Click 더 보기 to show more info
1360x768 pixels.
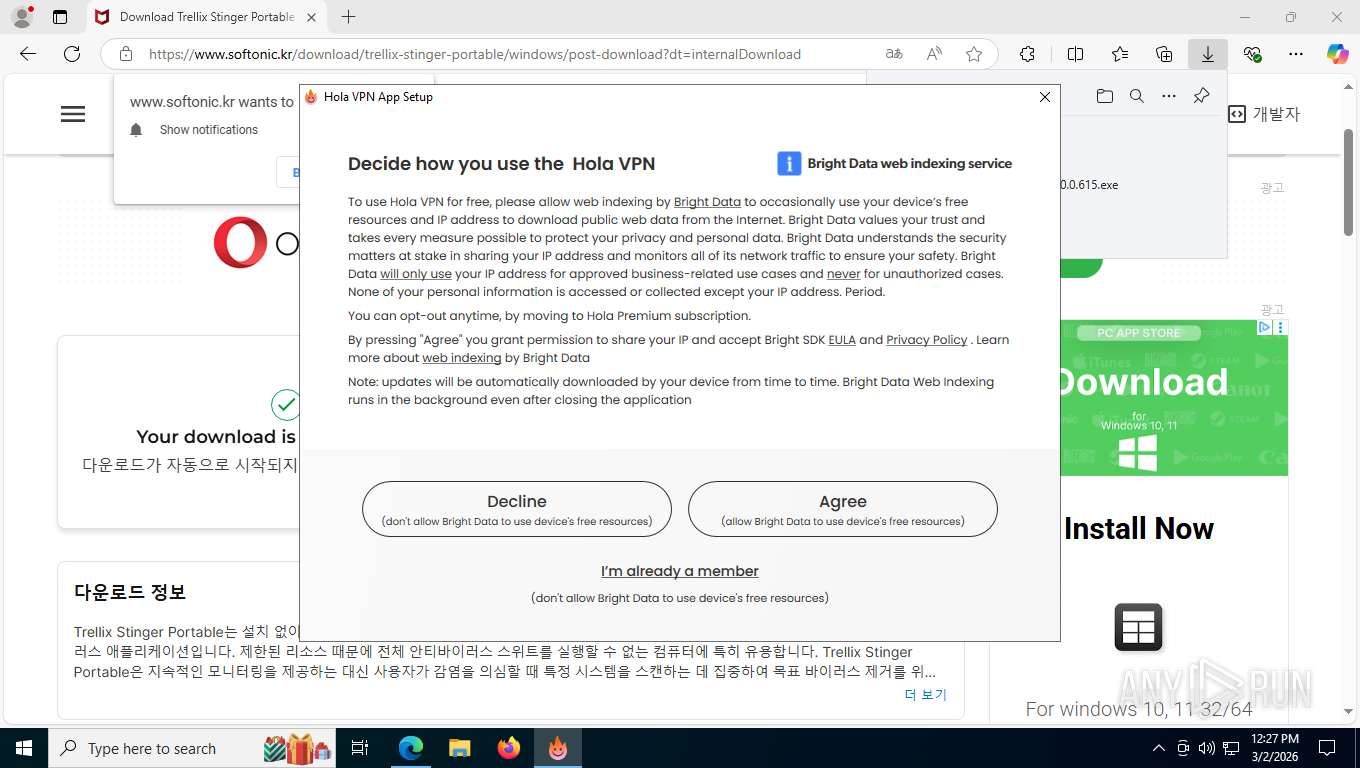pyautogui.click(x=925, y=694)
